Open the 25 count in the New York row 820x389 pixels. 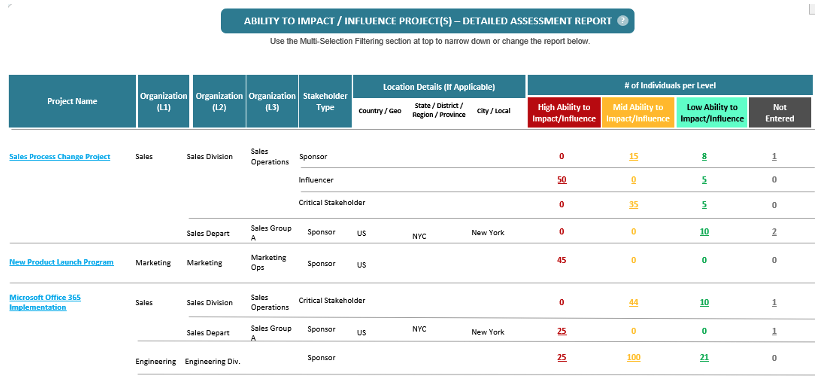[x=562, y=331]
